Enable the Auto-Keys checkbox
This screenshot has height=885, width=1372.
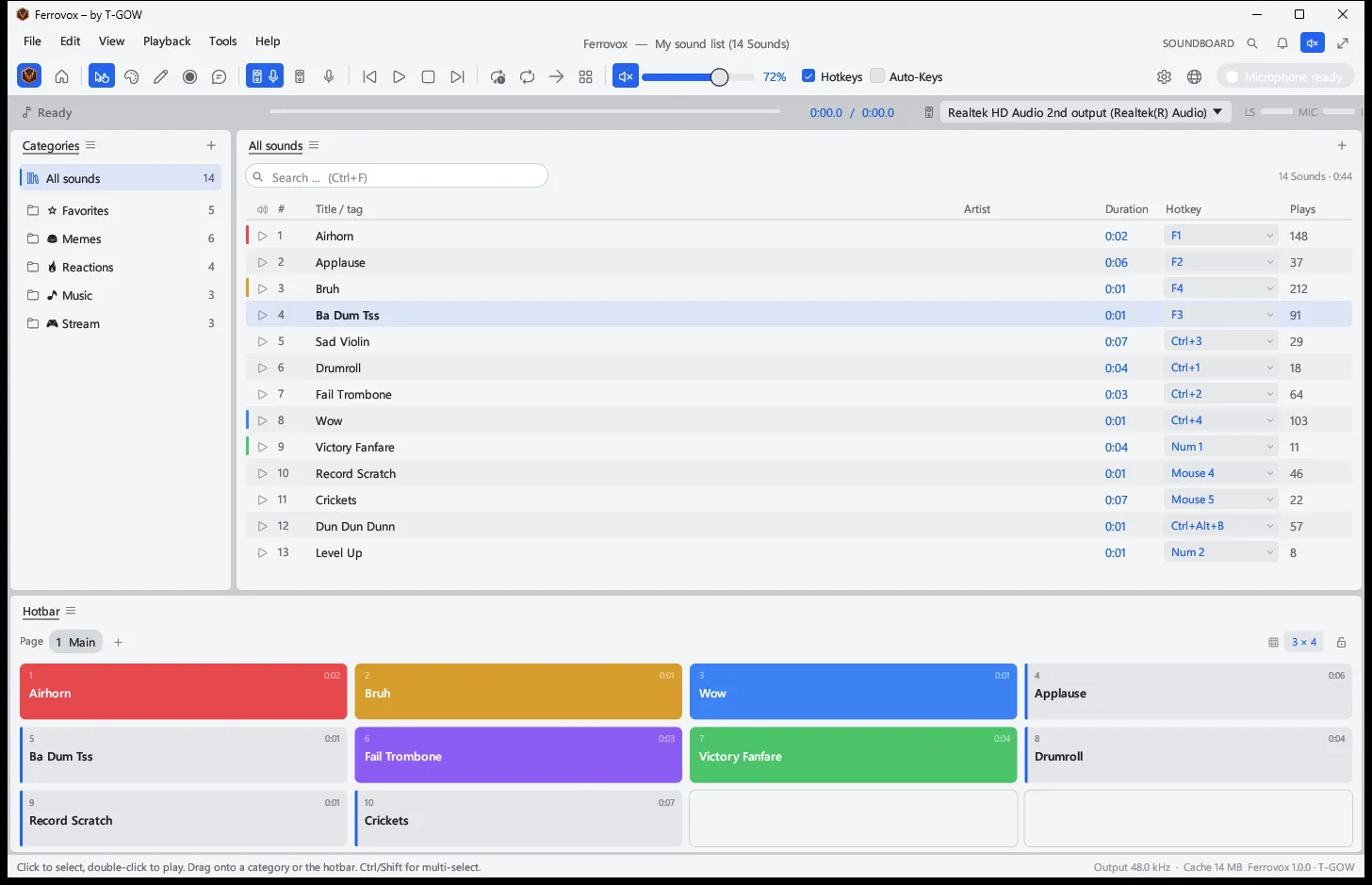[877, 76]
